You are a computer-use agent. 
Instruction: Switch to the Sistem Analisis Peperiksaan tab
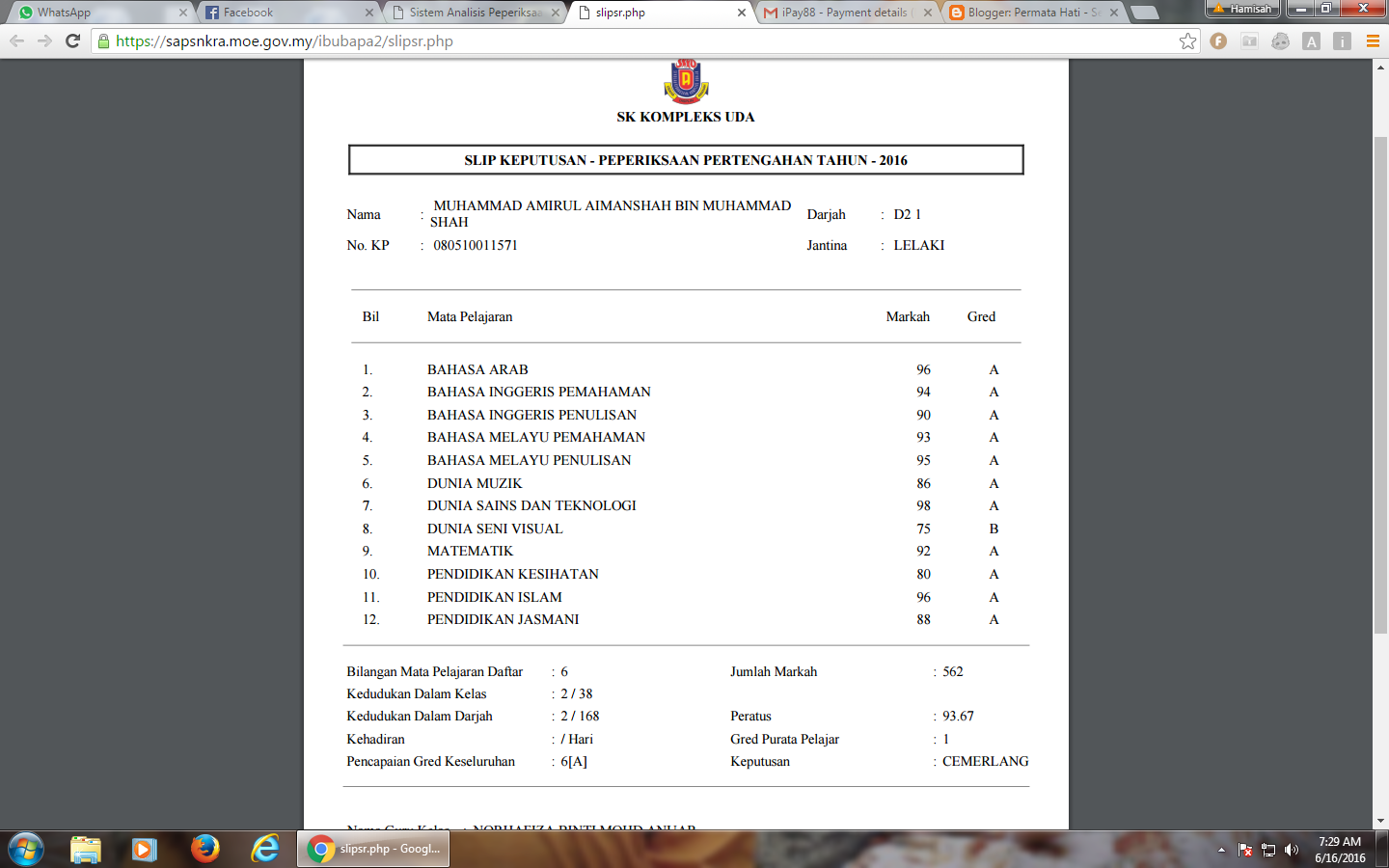tap(473, 13)
